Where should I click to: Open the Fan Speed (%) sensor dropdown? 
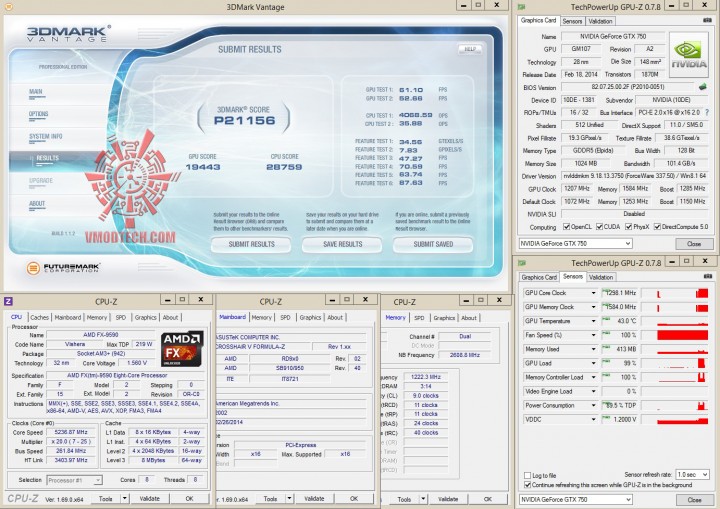point(593,335)
